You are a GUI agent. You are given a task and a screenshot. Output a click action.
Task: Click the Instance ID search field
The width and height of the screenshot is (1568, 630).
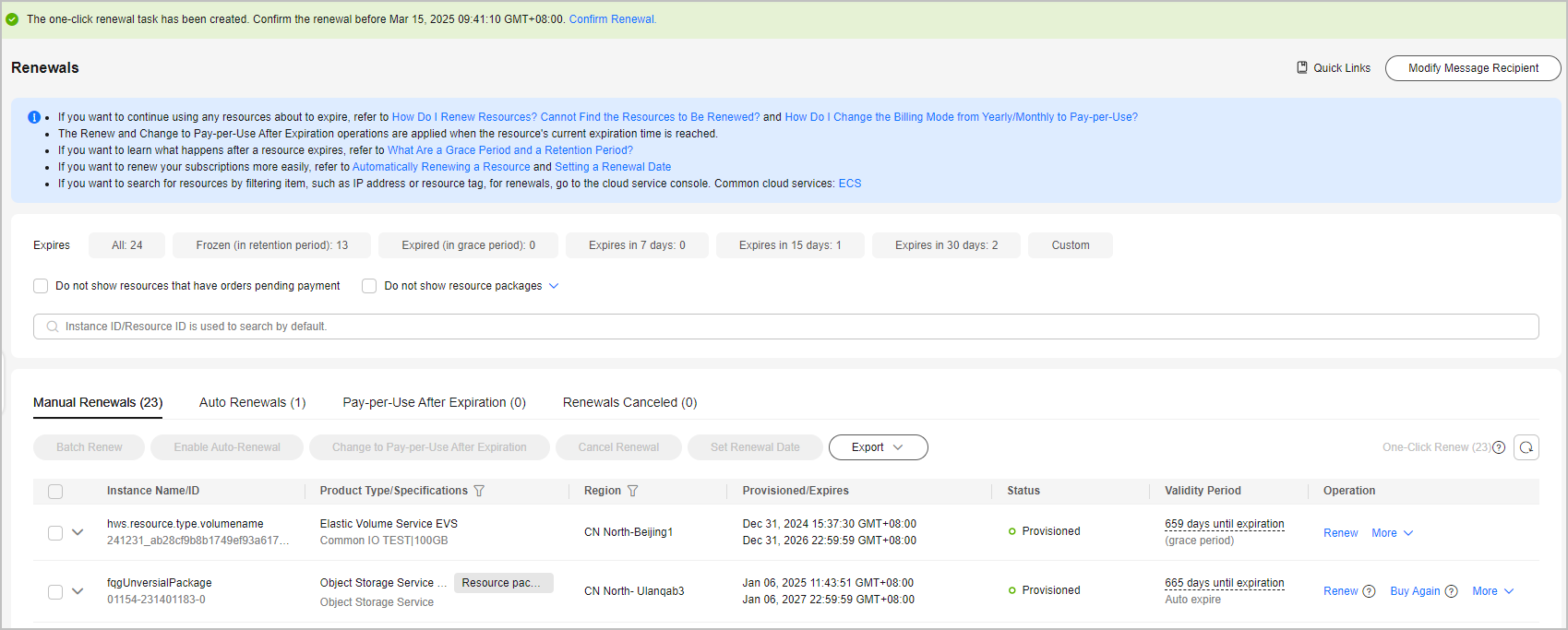pyautogui.click(x=784, y=327)
